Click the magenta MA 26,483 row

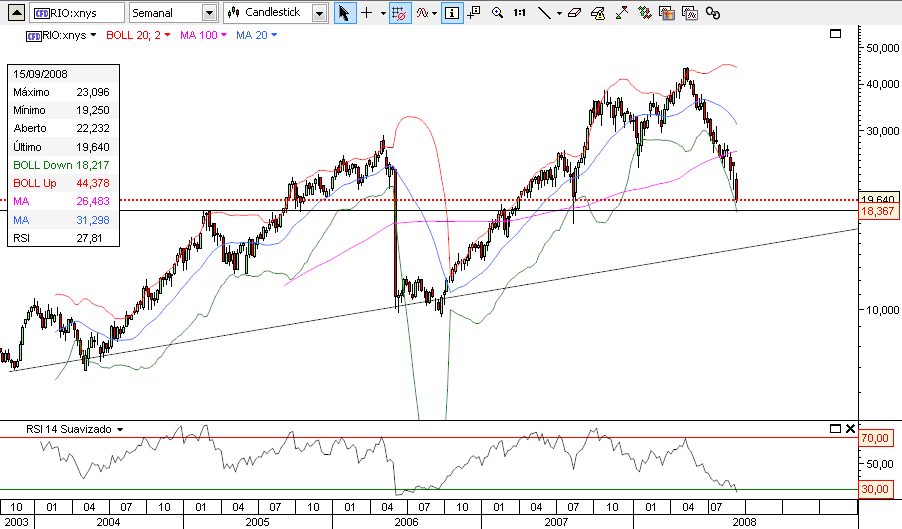[x=63, y=201]
